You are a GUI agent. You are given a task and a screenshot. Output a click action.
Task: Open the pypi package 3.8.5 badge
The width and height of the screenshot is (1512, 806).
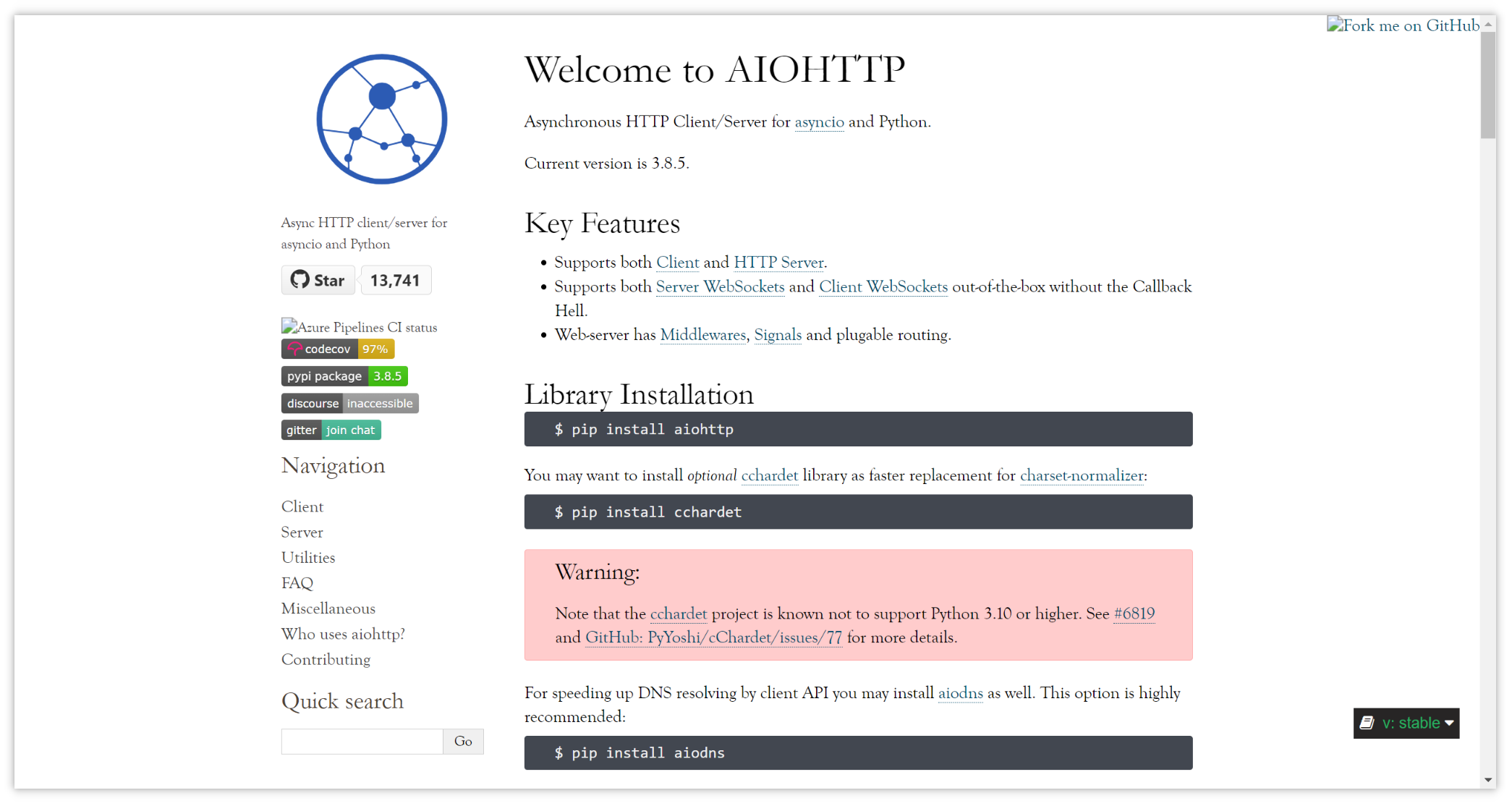pyautogui.click(x=344, y=376)
